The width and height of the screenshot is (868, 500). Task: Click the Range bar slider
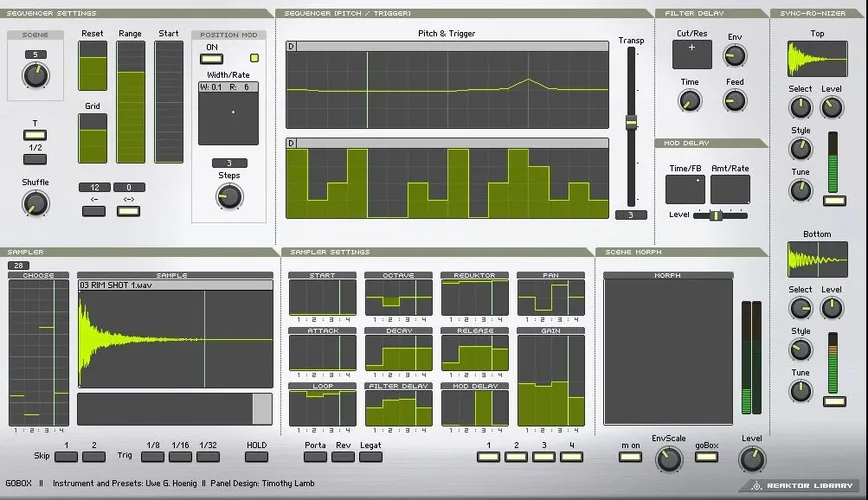pos(131,102)
